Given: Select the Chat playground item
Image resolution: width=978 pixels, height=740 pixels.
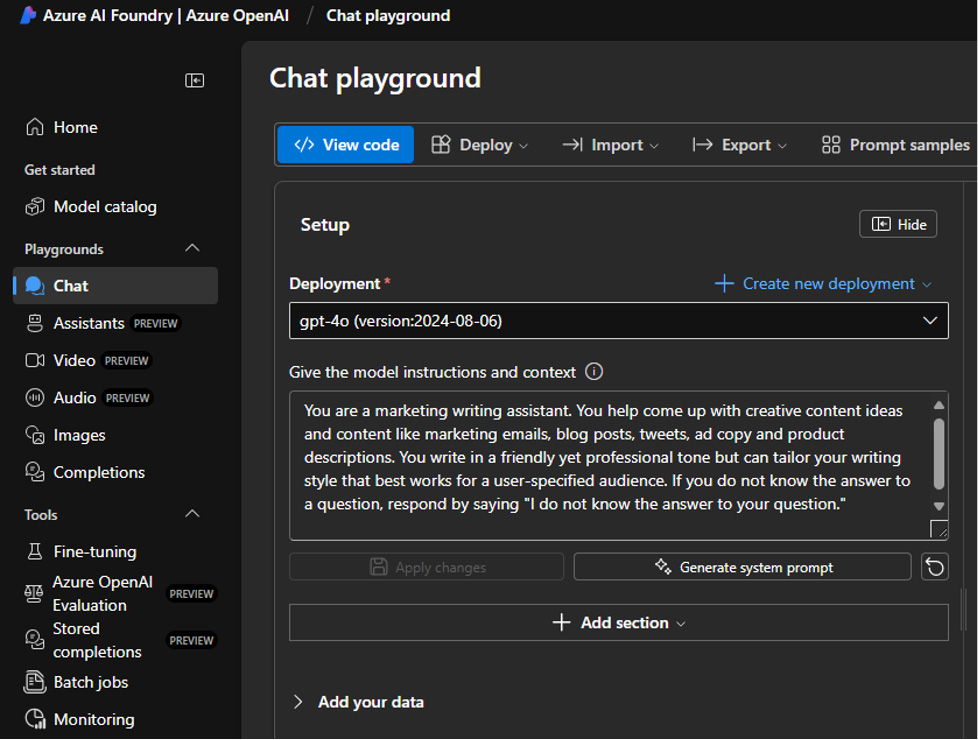Looking at the screenshot, I should click(x=115, y=286).
